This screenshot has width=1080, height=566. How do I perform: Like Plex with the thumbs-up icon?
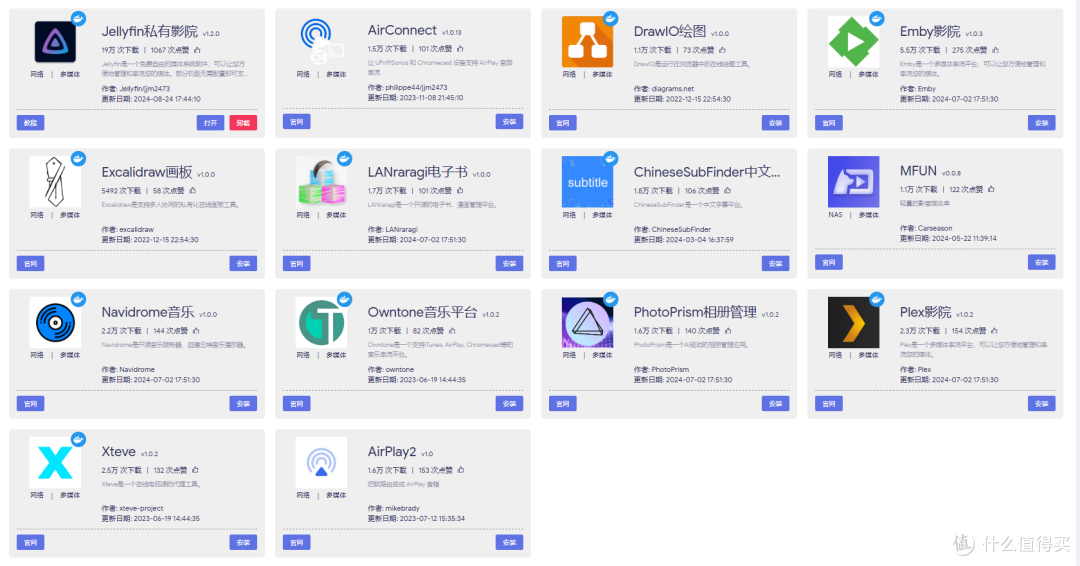pos(995,331)
